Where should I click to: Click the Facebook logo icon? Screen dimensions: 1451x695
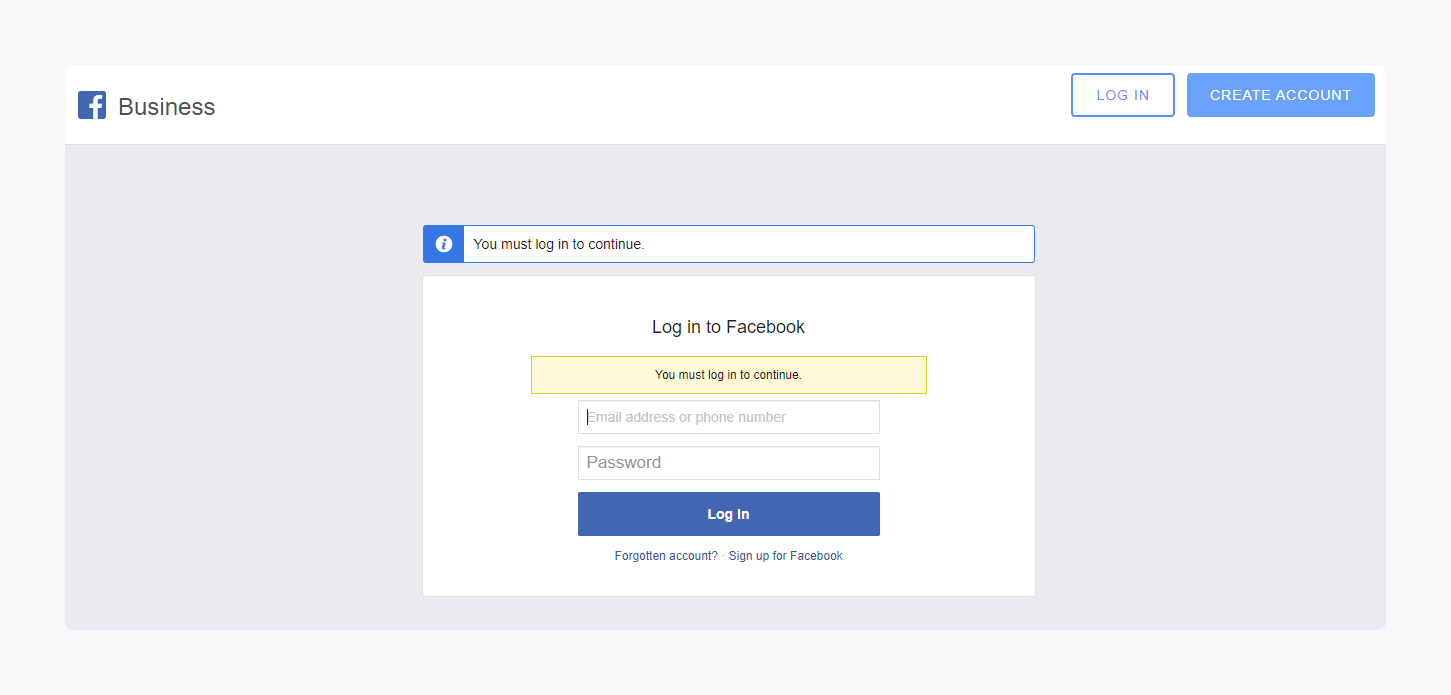point(92,105)
